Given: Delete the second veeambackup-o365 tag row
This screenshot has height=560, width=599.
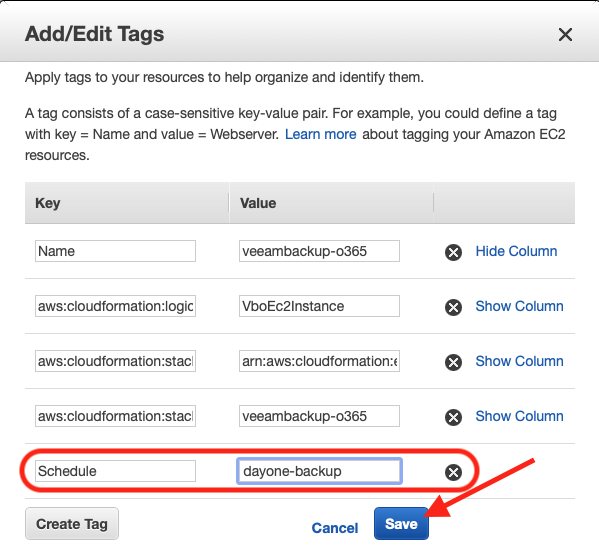Looking at the screenshot, I should point(453,418).
